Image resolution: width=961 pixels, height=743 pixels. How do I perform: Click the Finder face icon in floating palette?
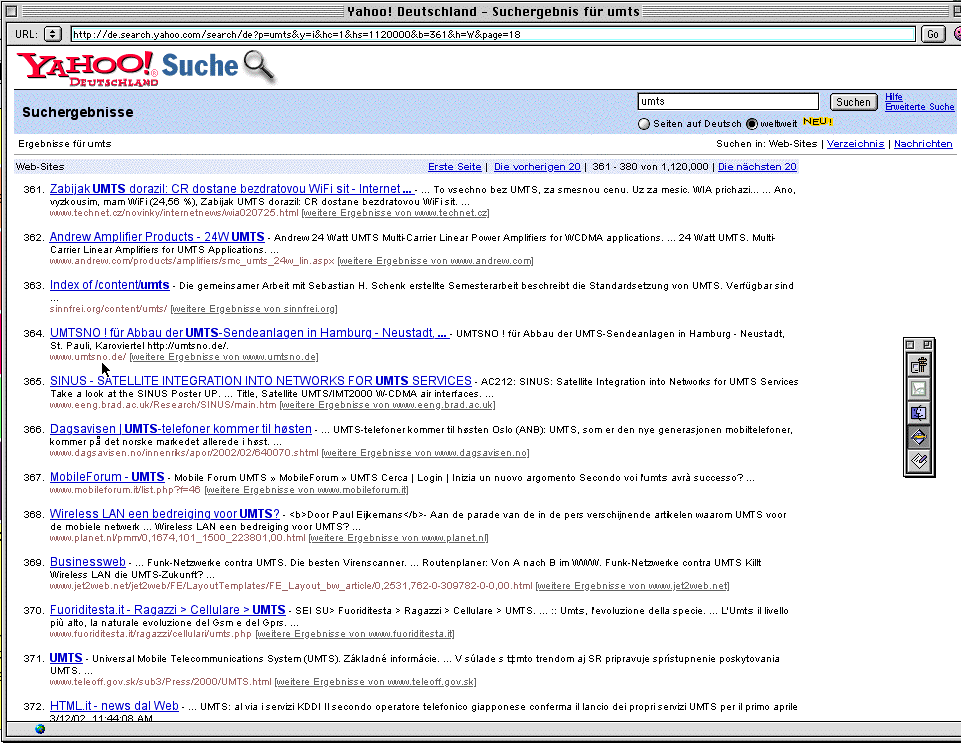(x=920, y=413)
